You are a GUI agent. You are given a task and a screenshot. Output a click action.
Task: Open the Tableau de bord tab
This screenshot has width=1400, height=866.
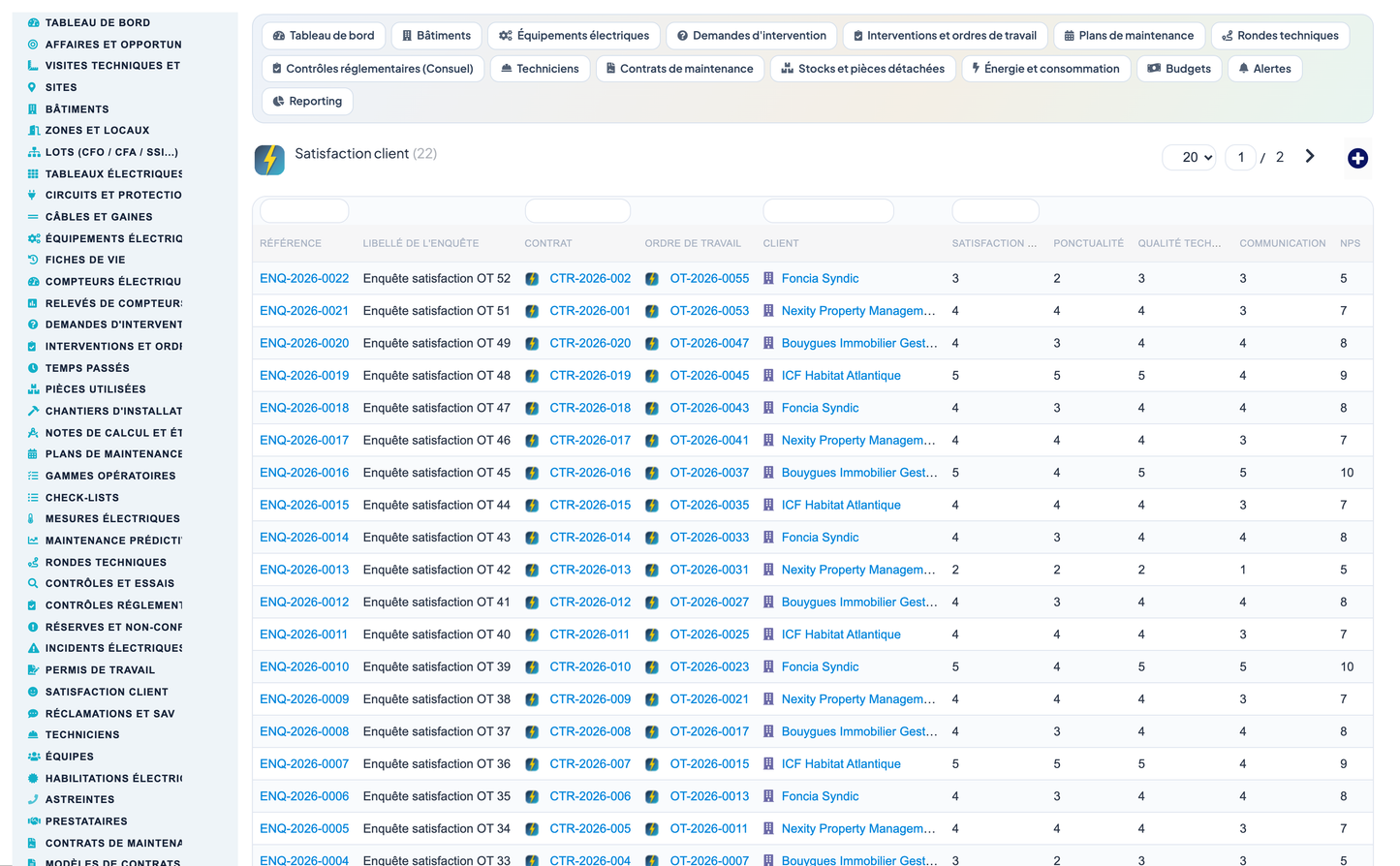(324, 36)
